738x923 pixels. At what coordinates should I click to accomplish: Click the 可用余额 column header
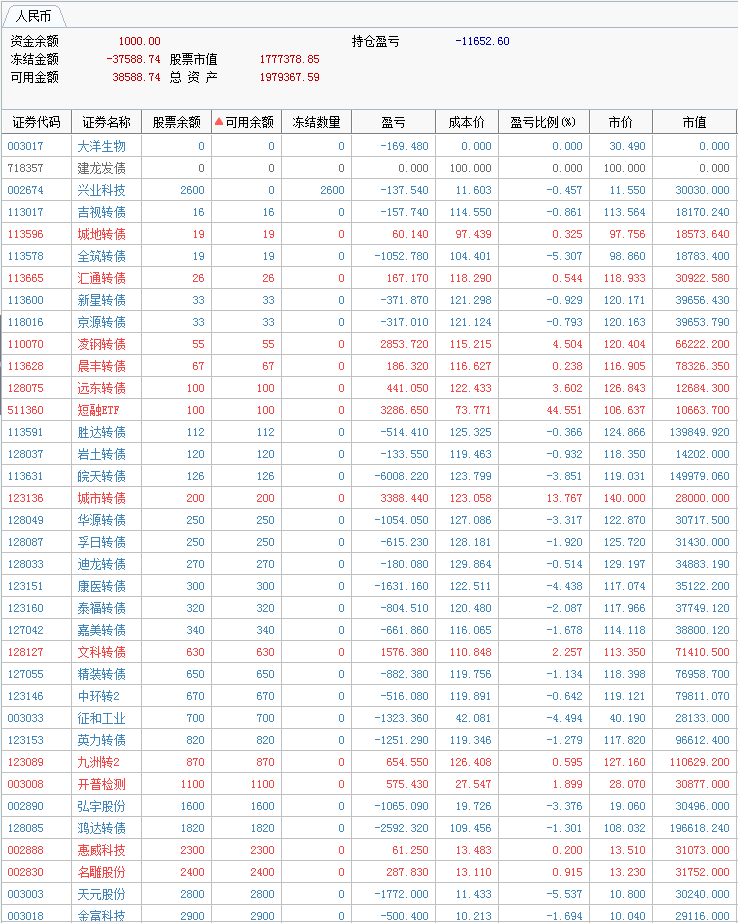[250, 122]
